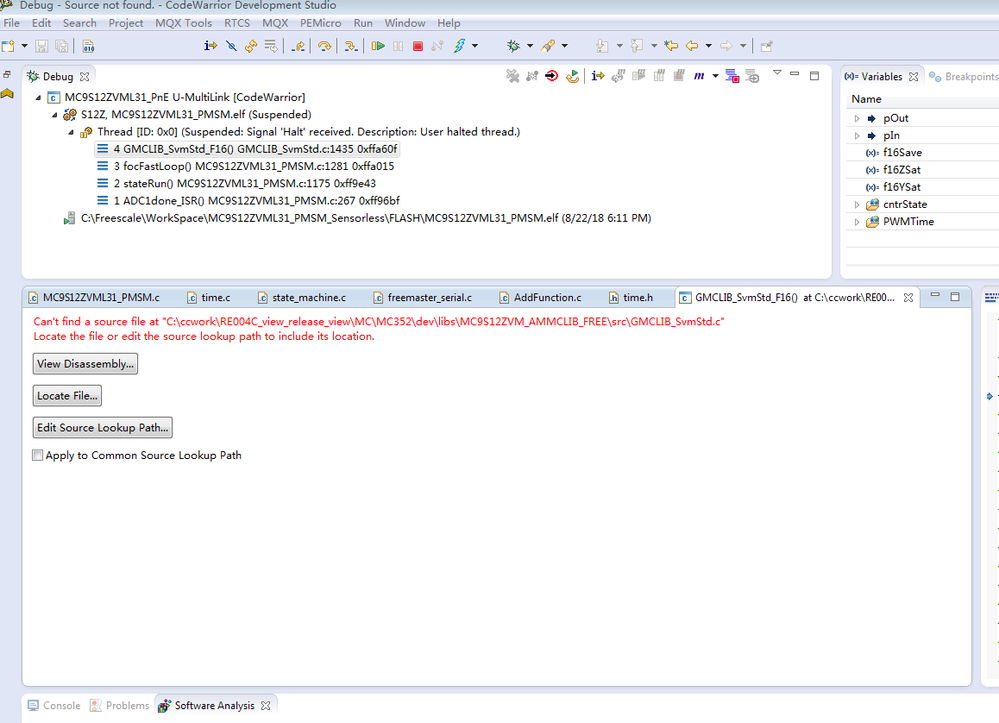
Task: Click the binary file icon in toolbar
Action: 89,46
